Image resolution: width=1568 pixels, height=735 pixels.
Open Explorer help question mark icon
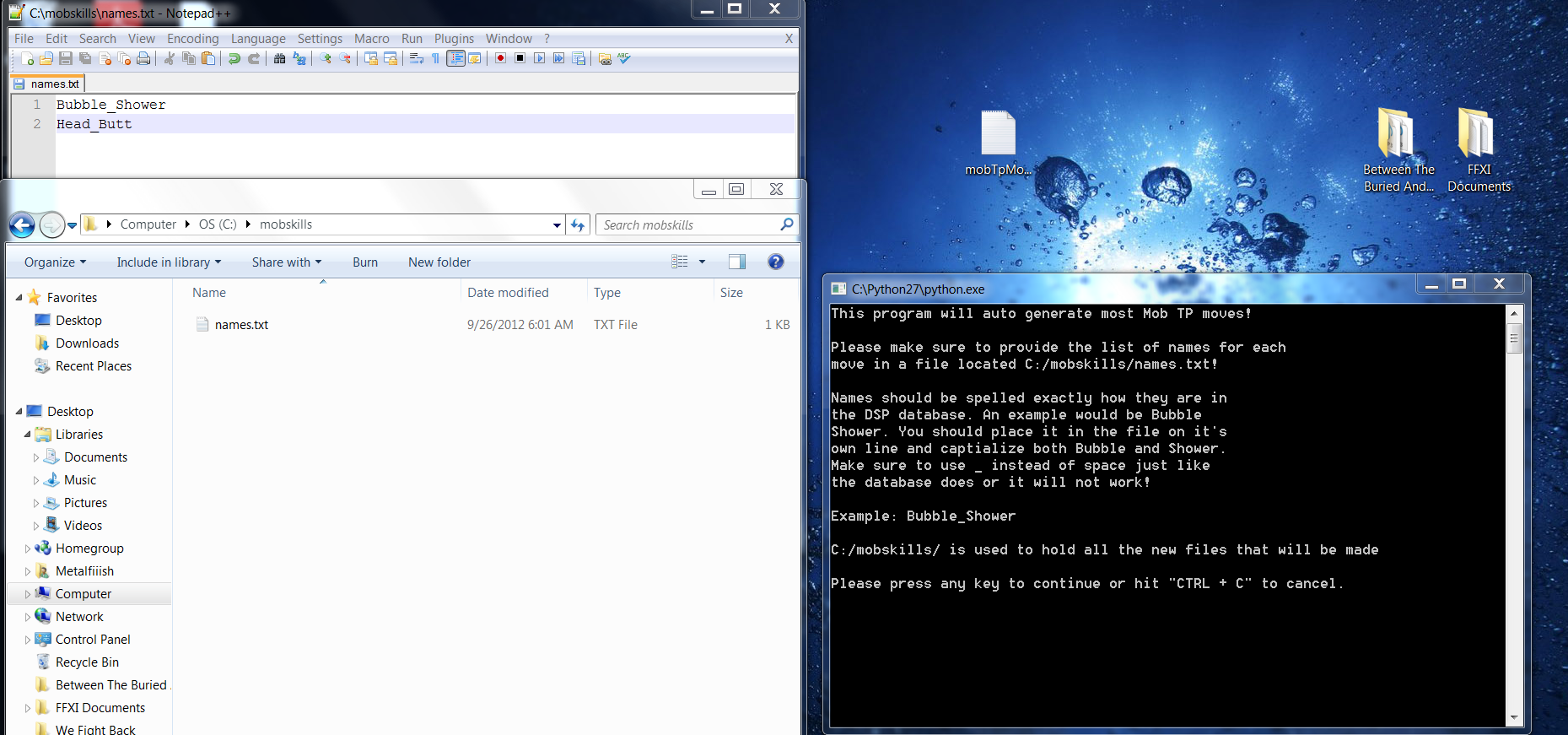775,262
